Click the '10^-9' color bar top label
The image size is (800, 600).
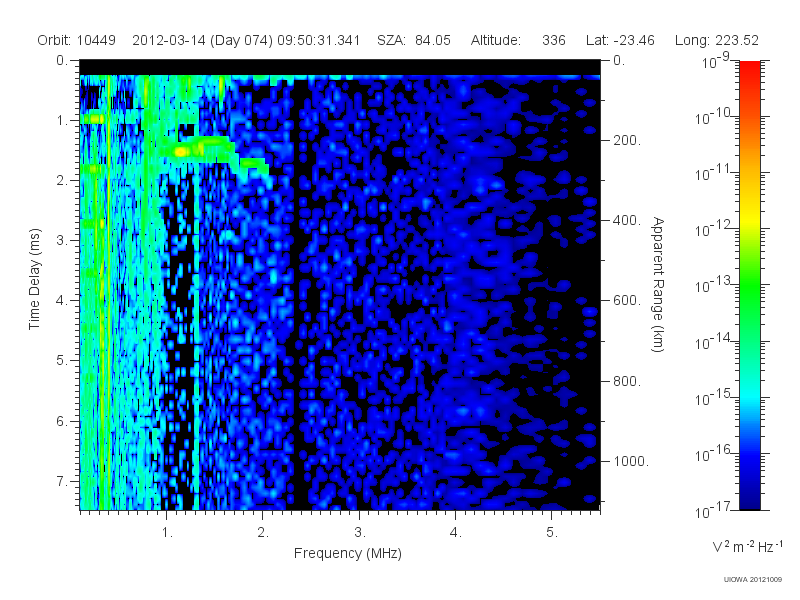click(716, 62)
